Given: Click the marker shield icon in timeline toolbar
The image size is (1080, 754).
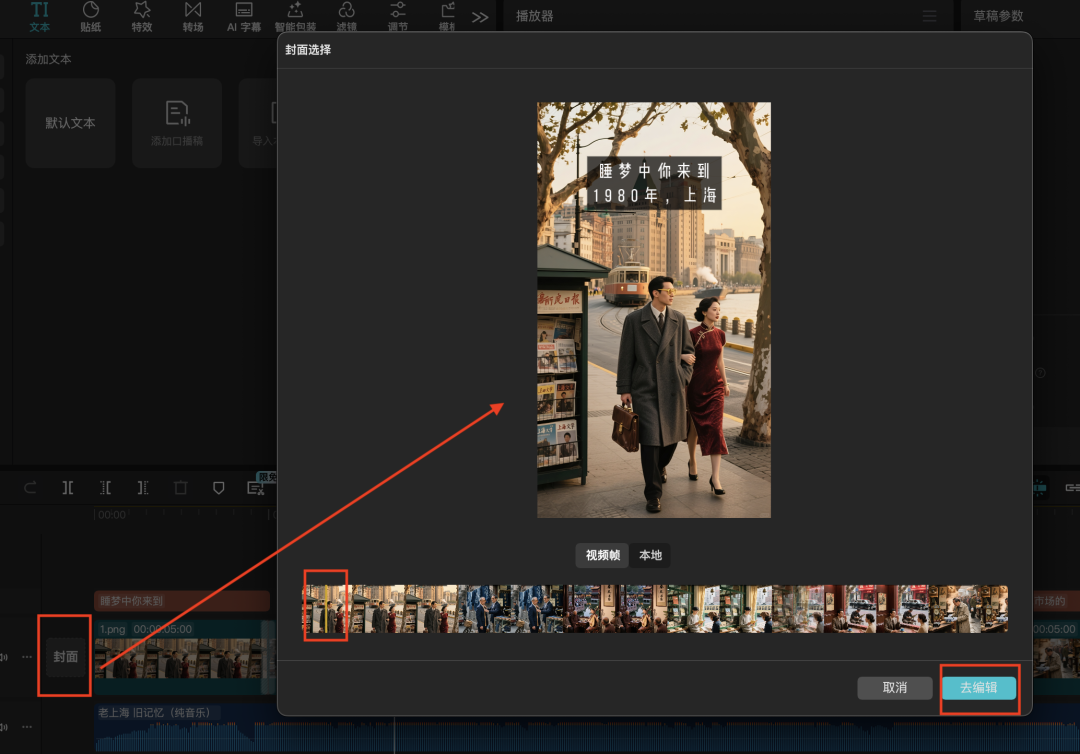Looking at the screenshot, I should coord(218,488).
